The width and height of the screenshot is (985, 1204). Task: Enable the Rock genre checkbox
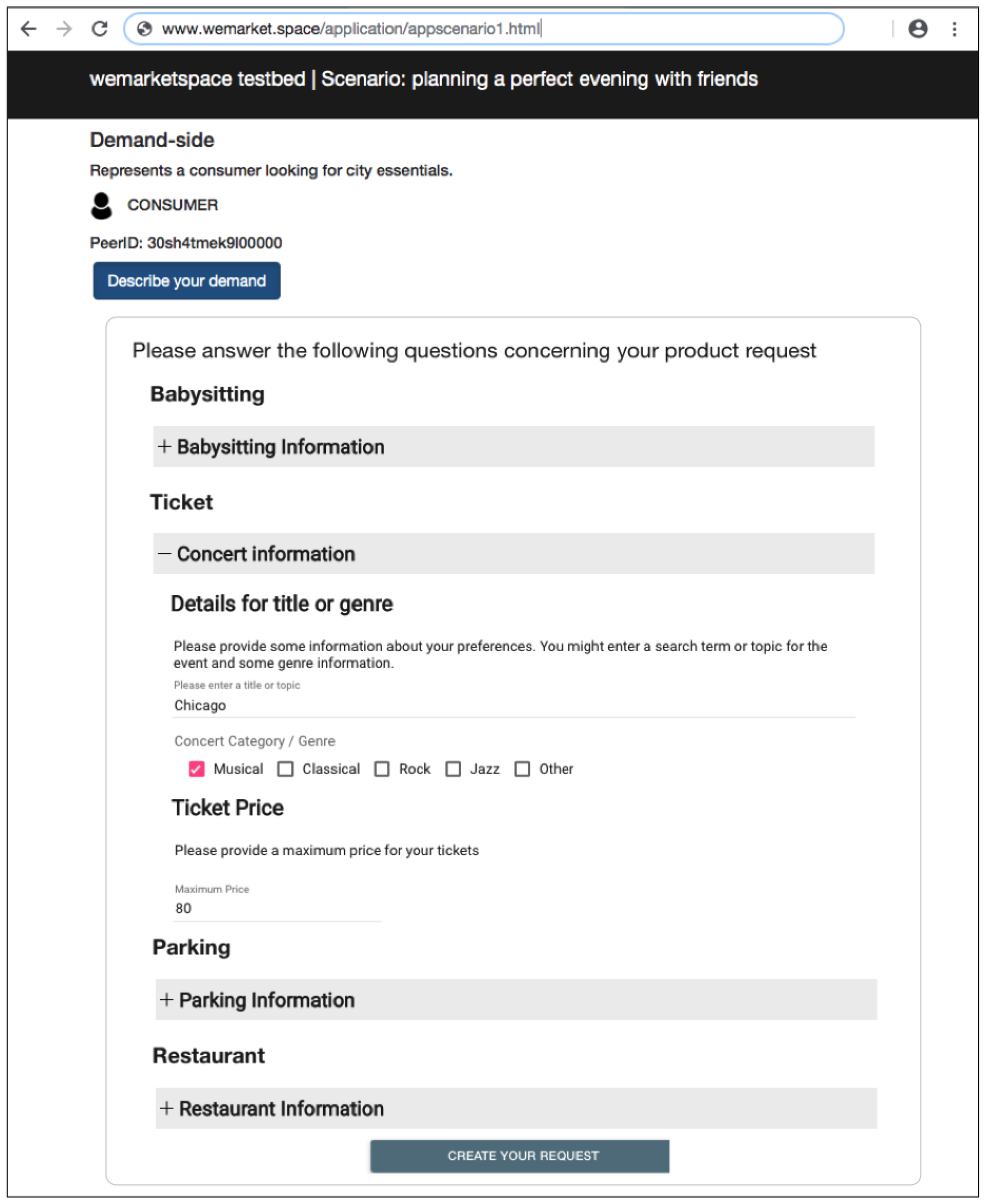382,769
